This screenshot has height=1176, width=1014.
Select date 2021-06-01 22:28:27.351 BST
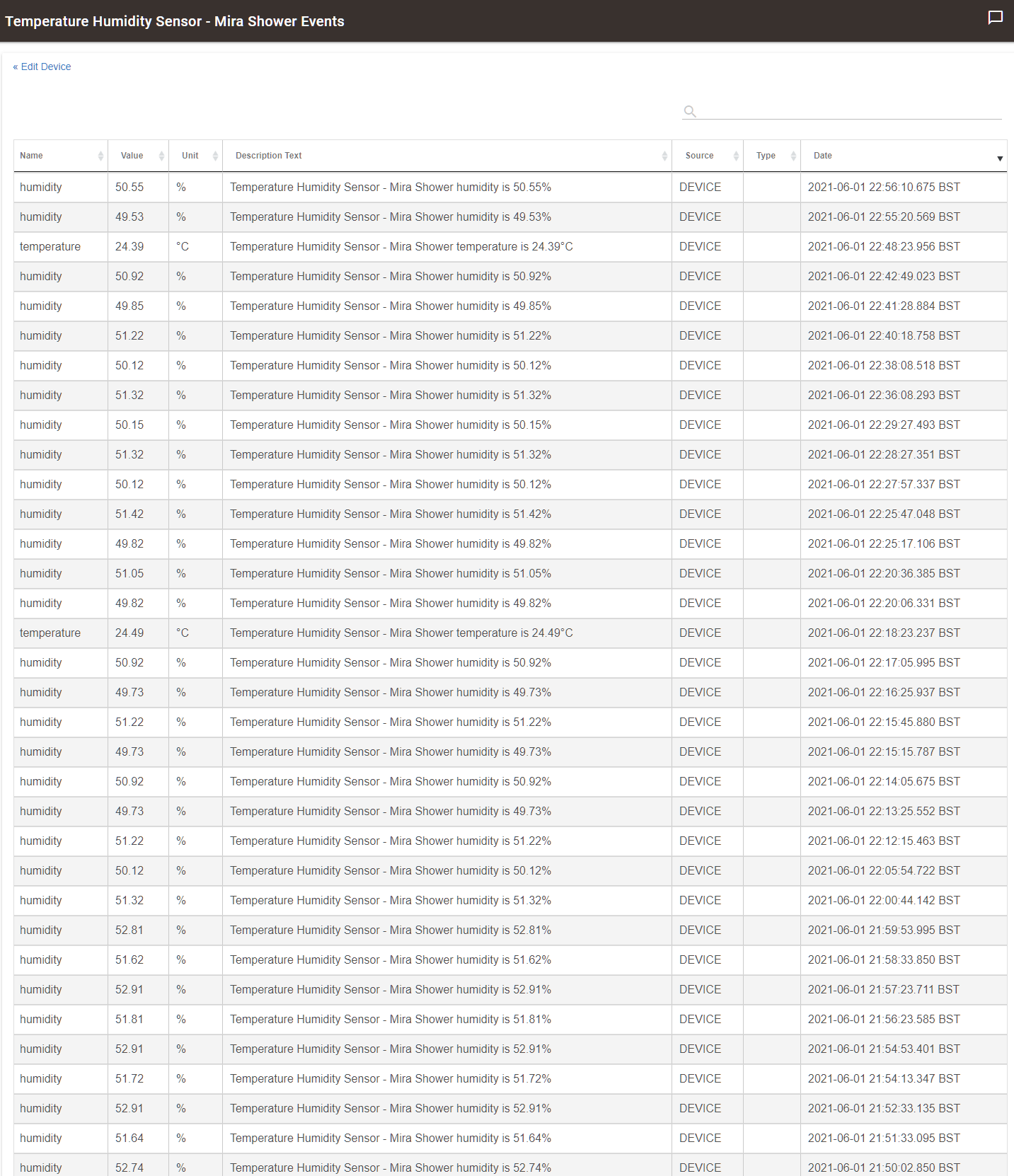pos(884,455)
